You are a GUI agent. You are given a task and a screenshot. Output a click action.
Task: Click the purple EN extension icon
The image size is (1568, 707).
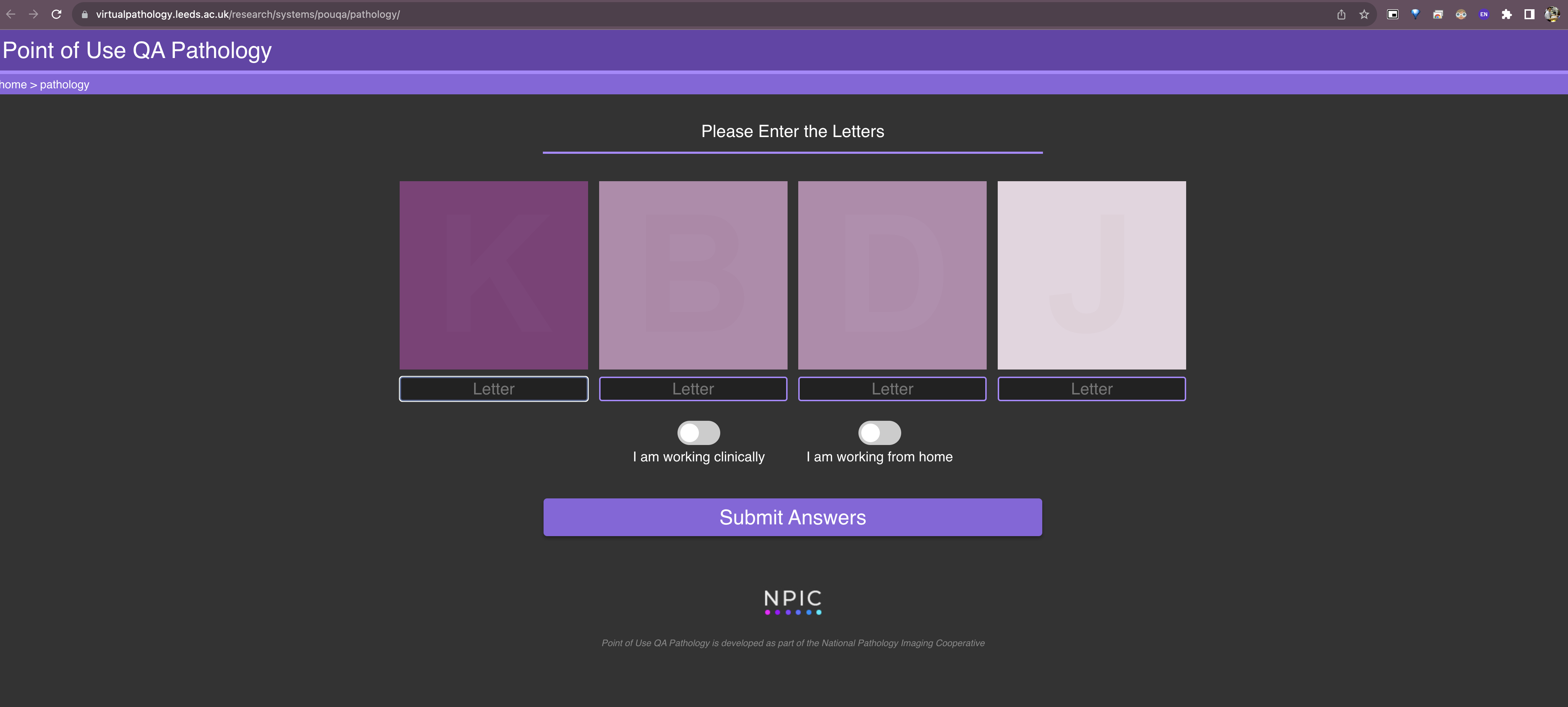[x=1483, y=15]
